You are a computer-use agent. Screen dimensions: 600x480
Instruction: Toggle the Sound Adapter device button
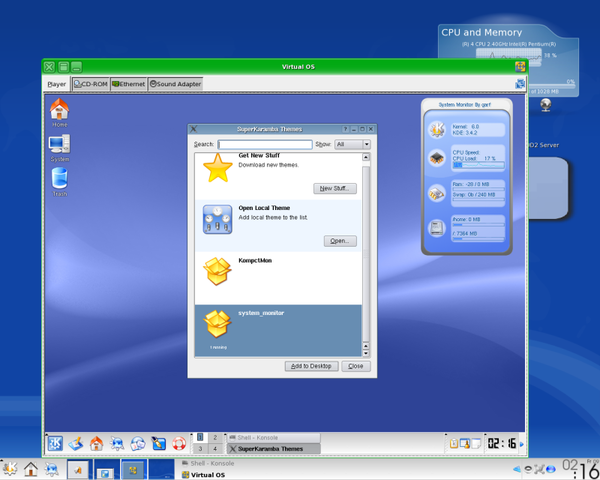tap(175, 84)
